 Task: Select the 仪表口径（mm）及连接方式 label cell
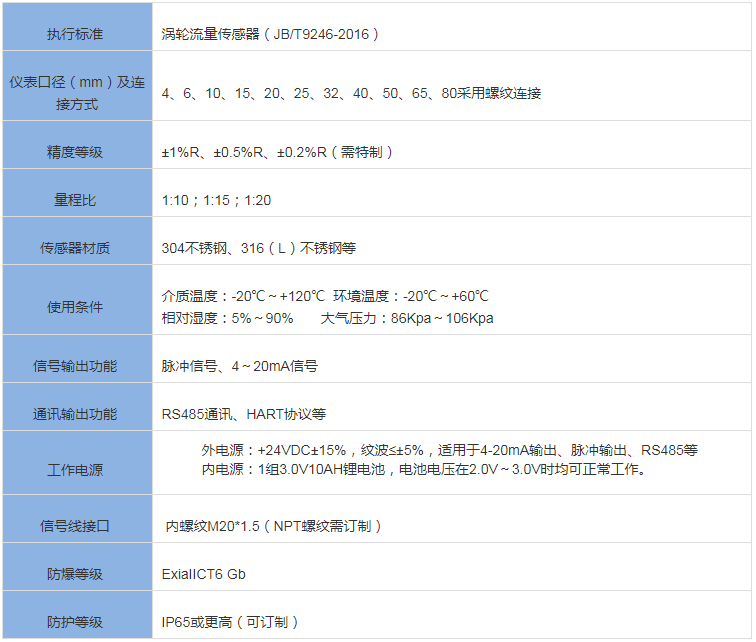pos(77,93)
